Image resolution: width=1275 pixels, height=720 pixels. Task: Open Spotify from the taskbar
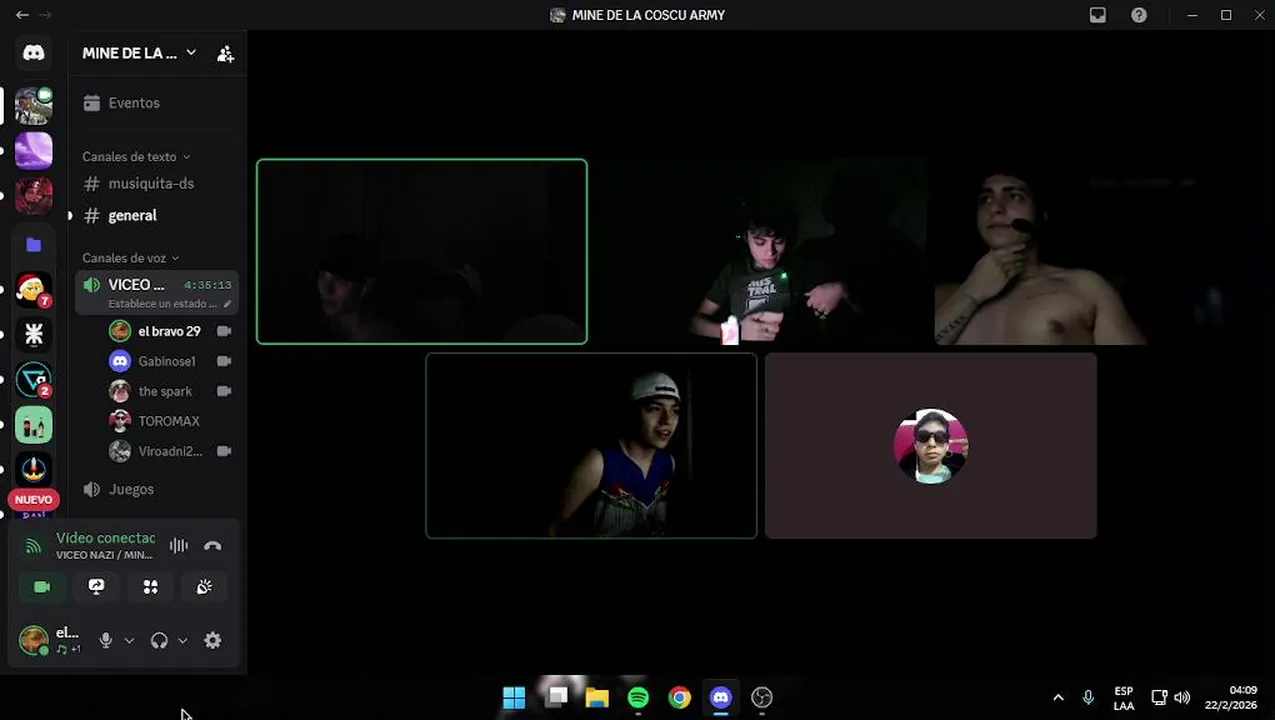pos(638,697)
